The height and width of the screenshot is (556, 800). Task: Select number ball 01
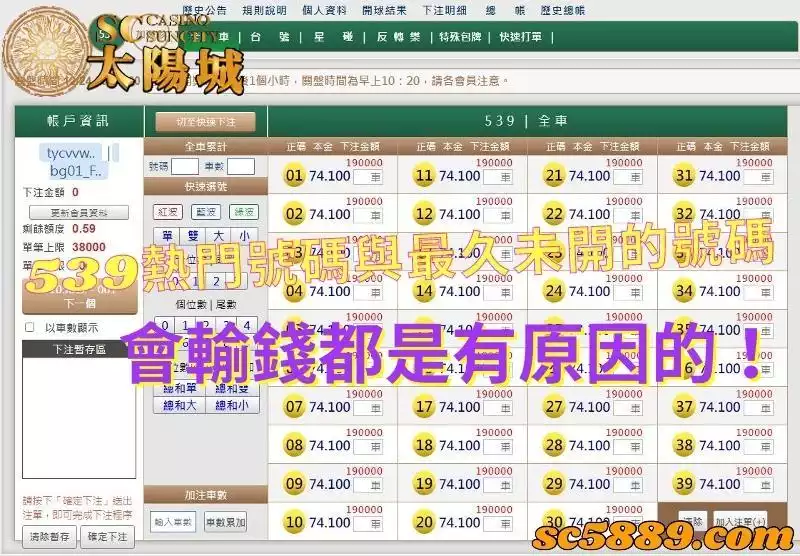pyautogui.click(x=294, y=176)
